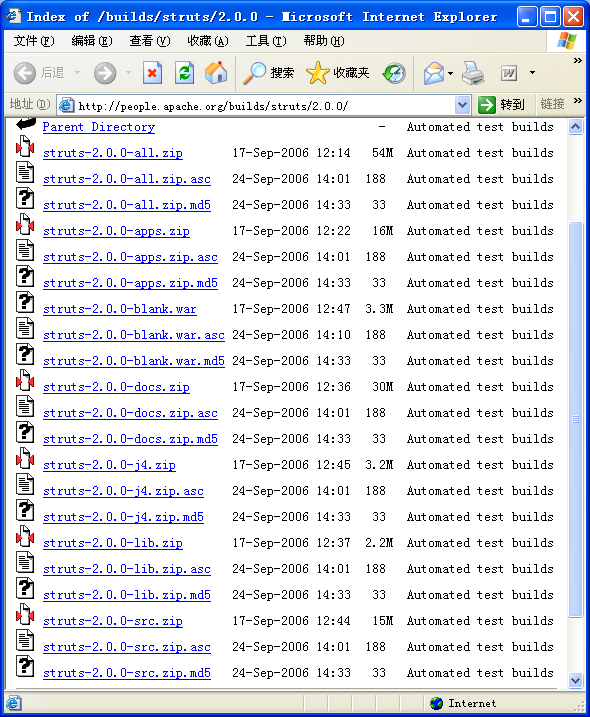
Task: Open the Parent Directory link
Action: coord(99,127)
